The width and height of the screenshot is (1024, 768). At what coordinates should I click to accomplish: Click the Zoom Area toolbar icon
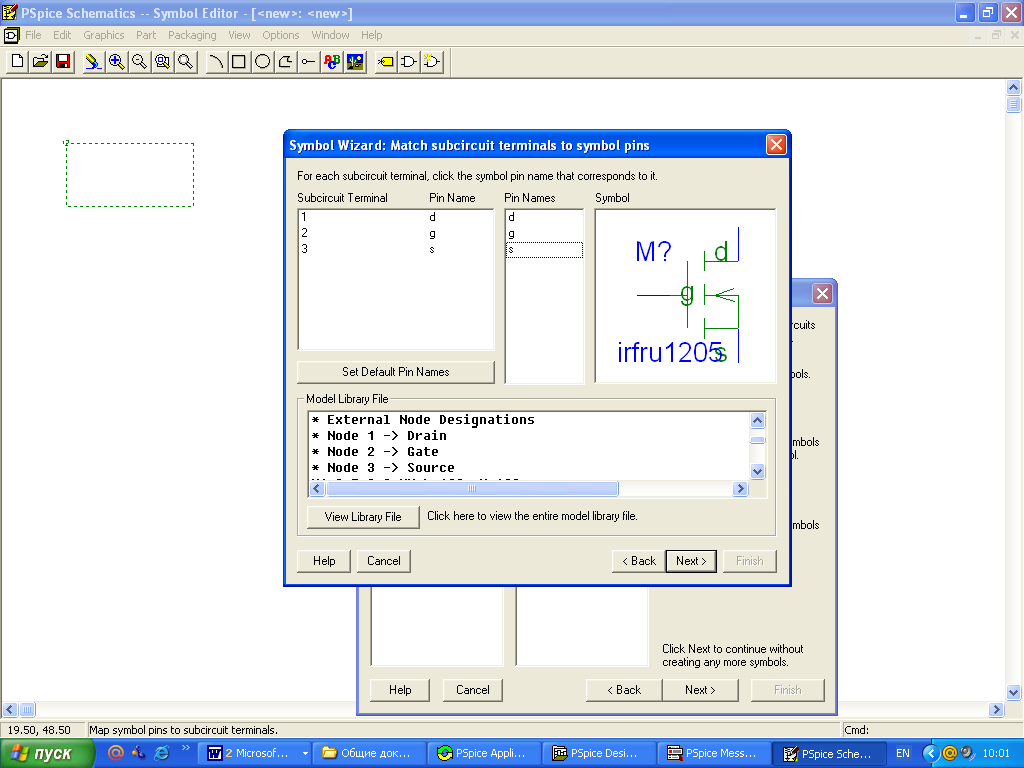[163, 62]
